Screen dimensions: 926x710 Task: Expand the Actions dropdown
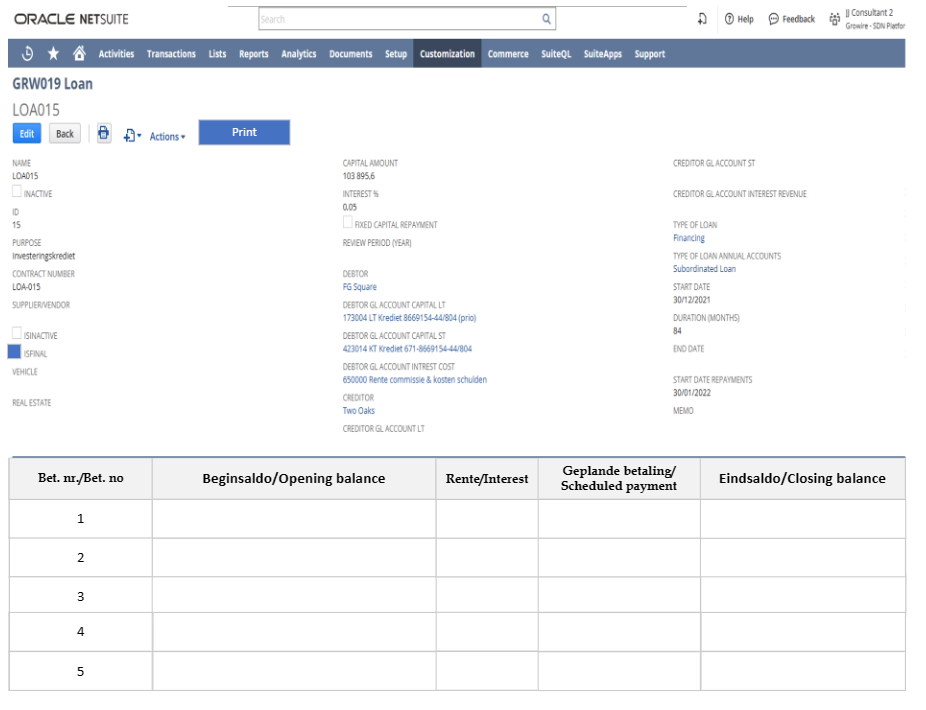167,136
